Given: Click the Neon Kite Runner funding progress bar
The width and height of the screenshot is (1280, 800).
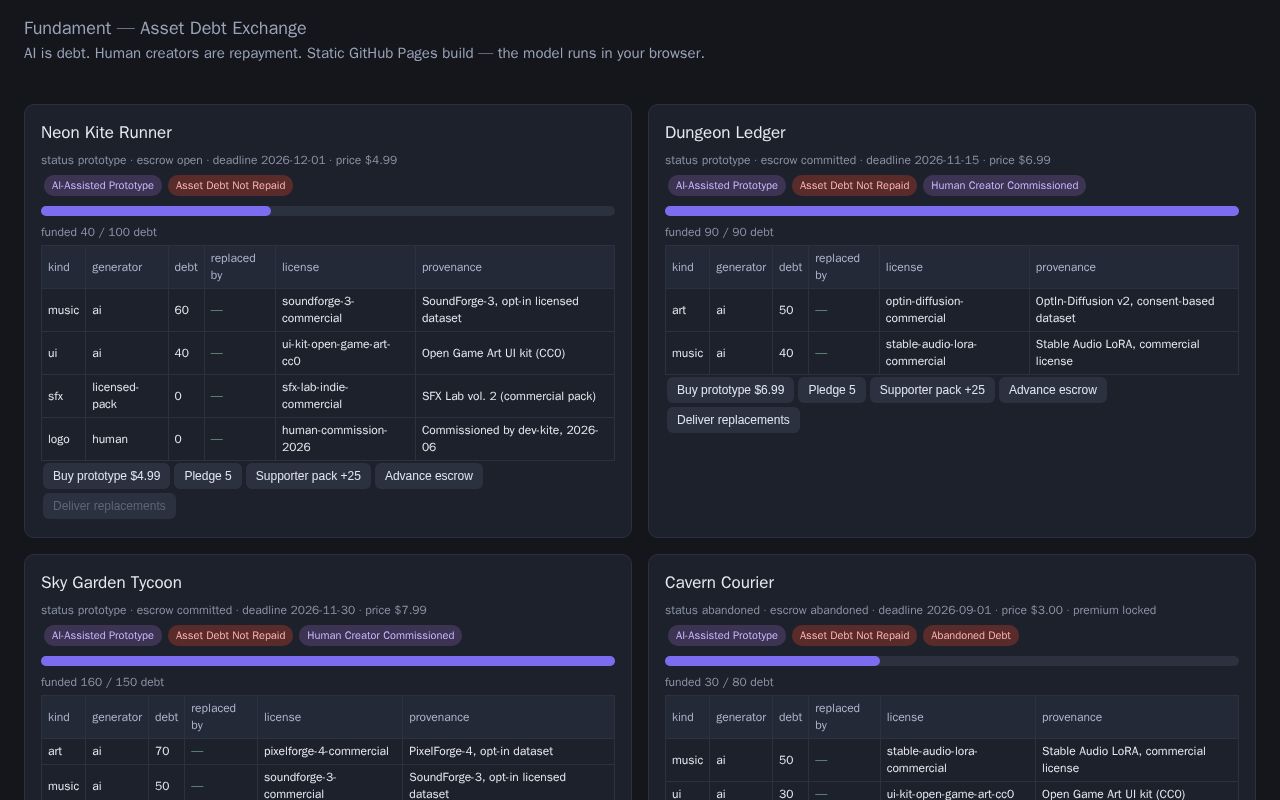Looking at the screenshot, I should click(x=328, y=211).
